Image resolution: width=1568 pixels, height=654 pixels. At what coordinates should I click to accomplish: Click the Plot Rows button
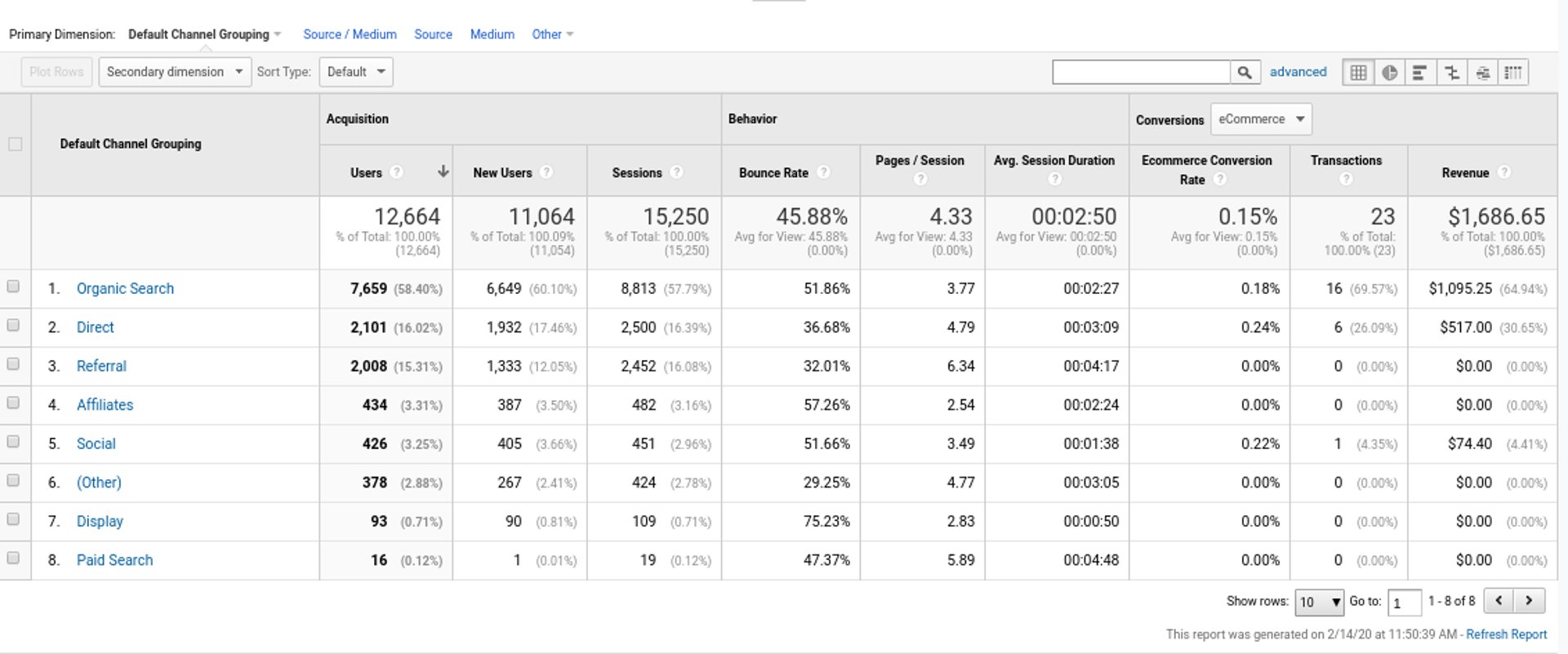click(56, 72)
